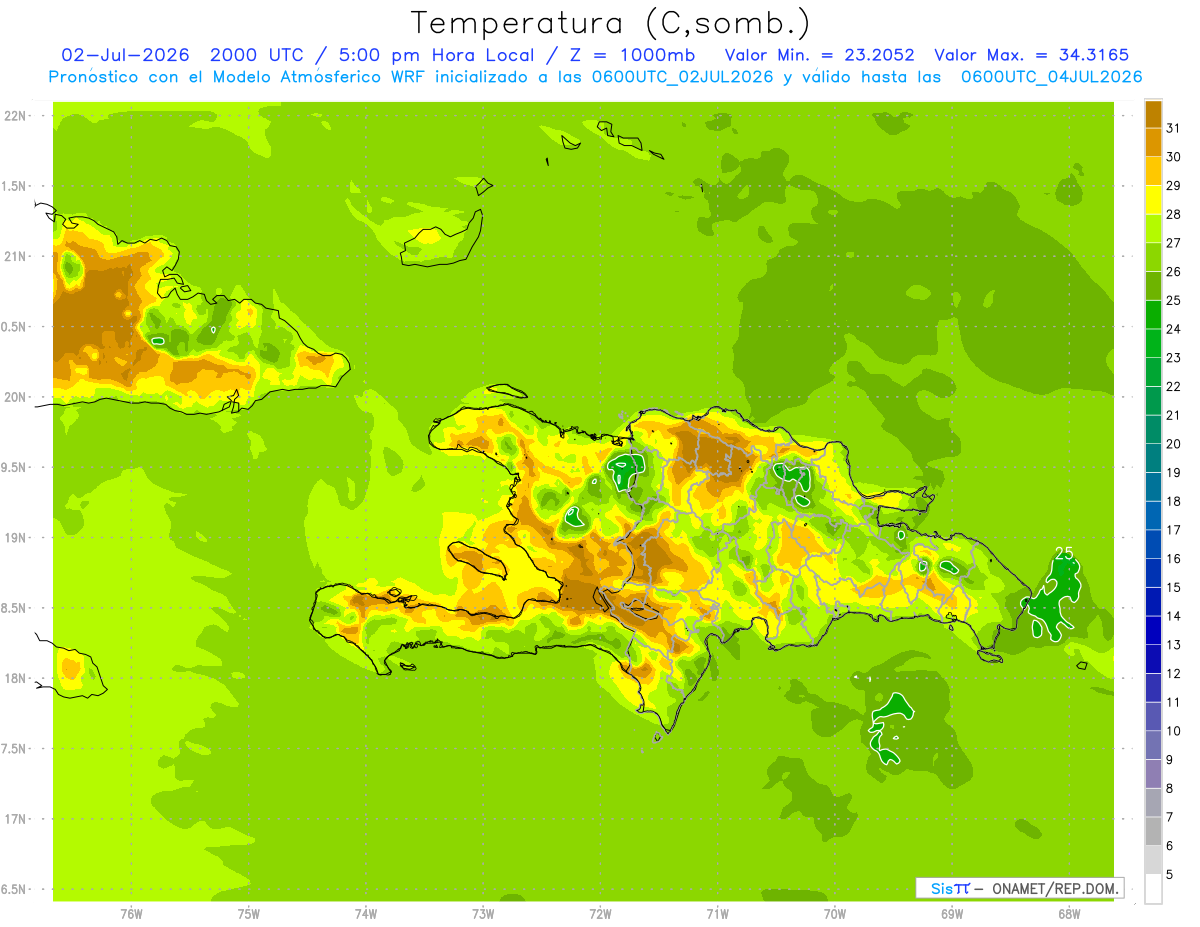Click the legend band between 26 and 27

click(1153, 257)
